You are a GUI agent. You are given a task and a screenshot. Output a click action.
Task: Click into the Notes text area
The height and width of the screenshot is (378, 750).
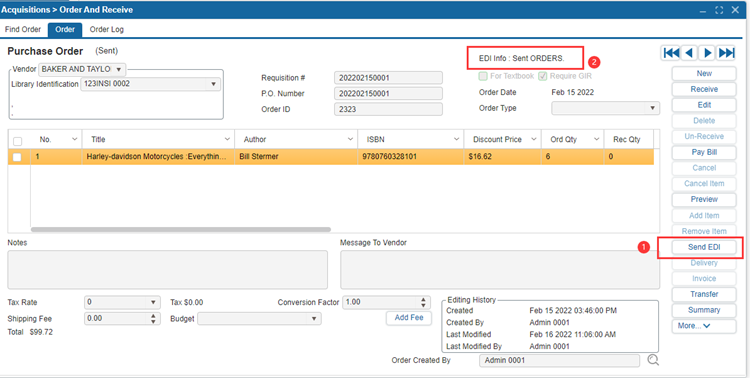point(167,269)
